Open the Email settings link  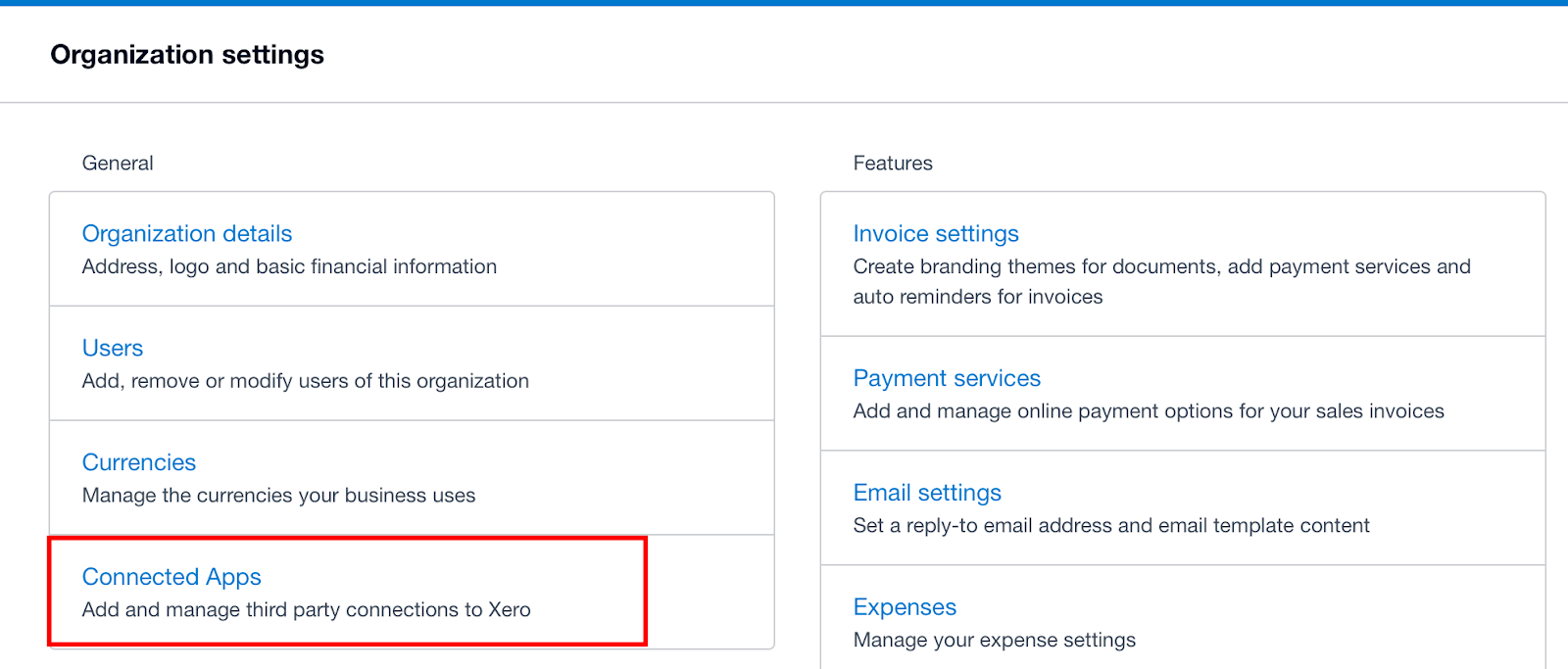(926, 493)
